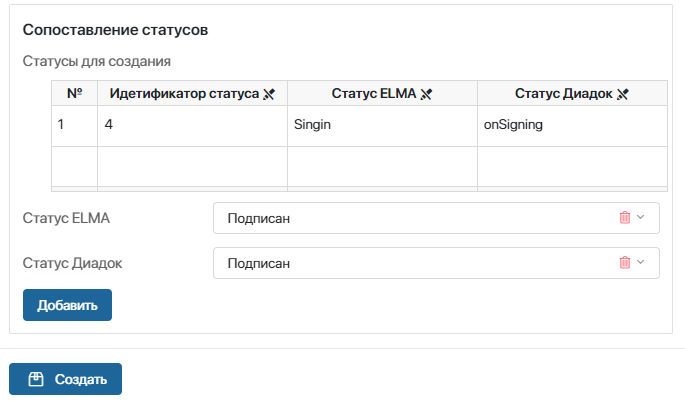Expand Статус Диадок dropdown chevron
This screenshot has width=685, height=401.
pyautogui.click(x=642, y=263)
